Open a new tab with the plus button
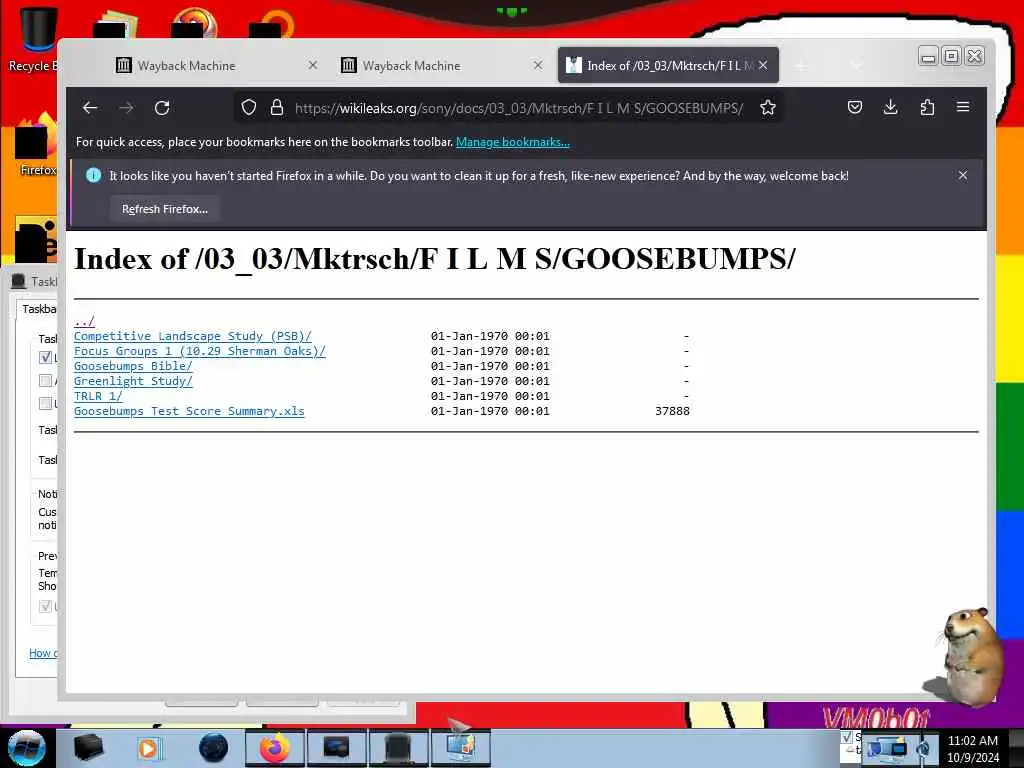Screen dimensions: 1024x768 [x=801, y=66]
